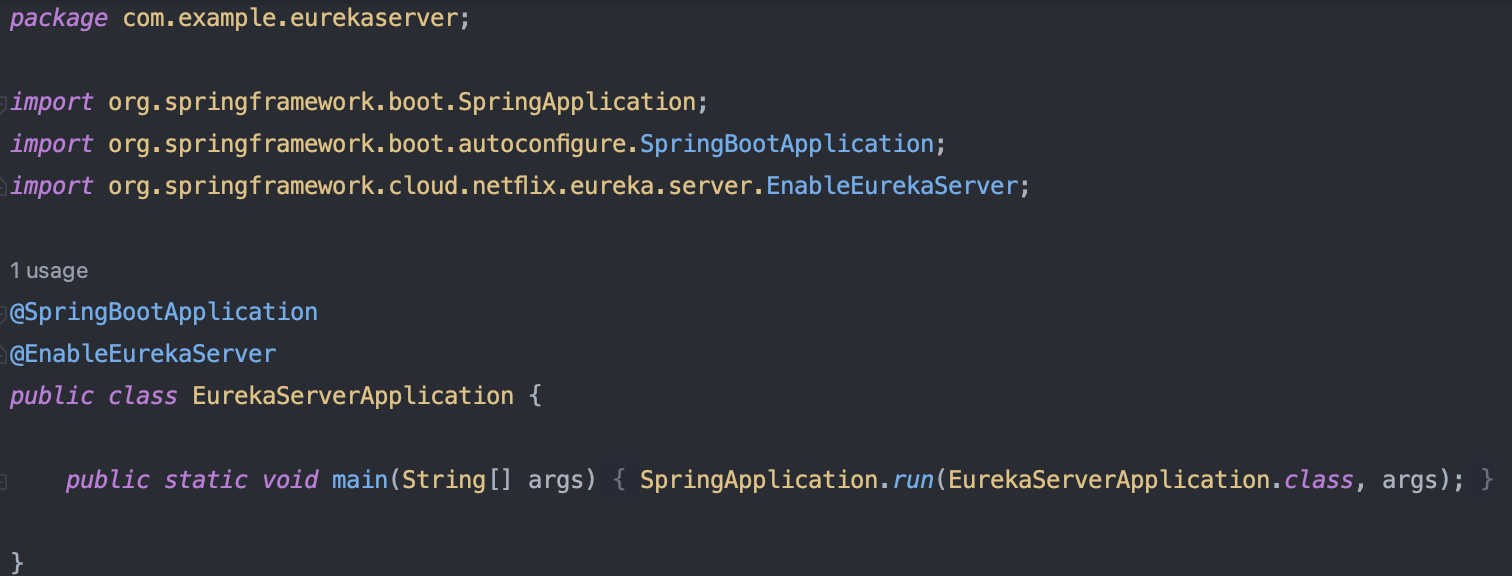Viewport: 1512px width, 576px height.
Task: Click SpringApplication before .run call
Action: pyautogui.click(x=759, y=480)
